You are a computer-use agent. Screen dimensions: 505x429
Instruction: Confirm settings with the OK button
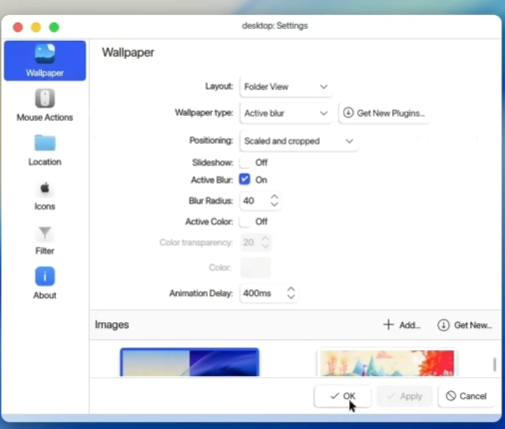(342, 396)
